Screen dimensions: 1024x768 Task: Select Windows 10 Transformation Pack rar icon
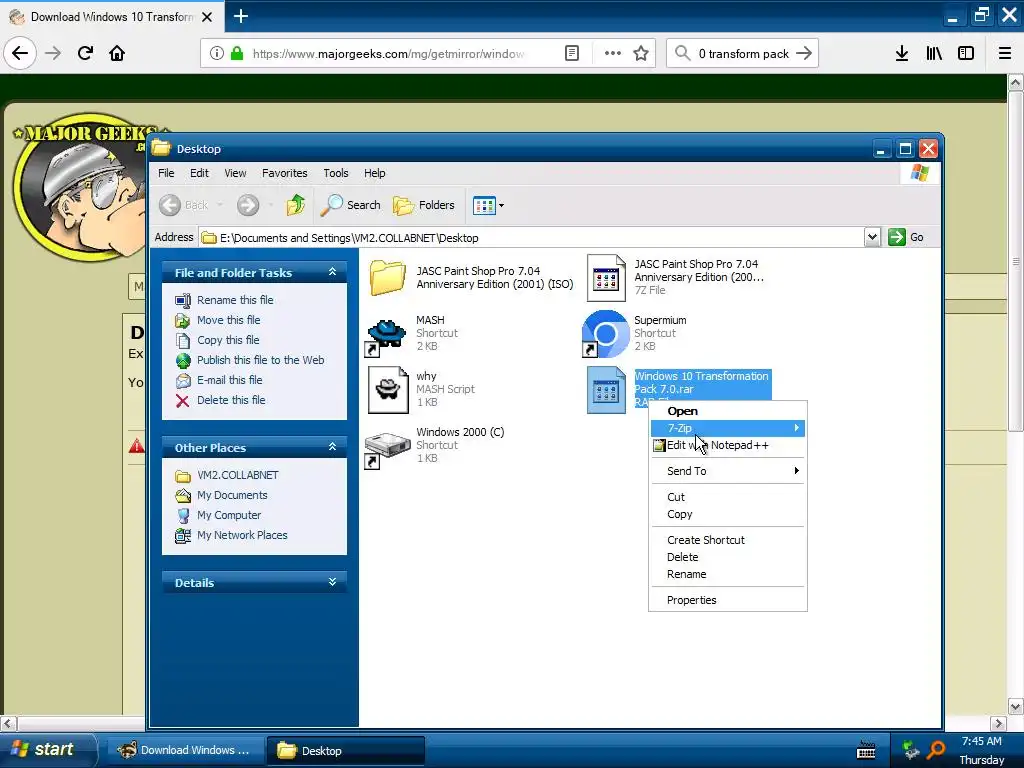pyautogui.click(x=605, y=390)
